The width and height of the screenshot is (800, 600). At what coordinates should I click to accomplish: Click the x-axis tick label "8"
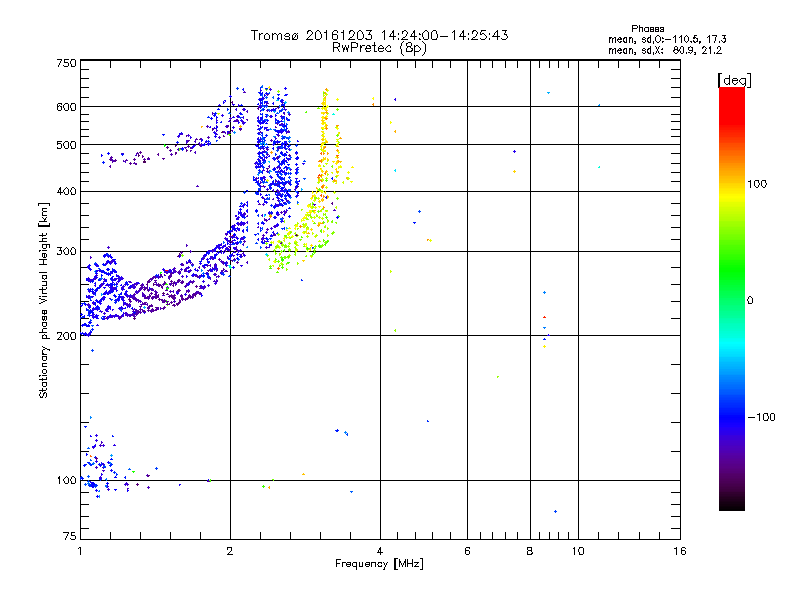(x=530, y=551)
